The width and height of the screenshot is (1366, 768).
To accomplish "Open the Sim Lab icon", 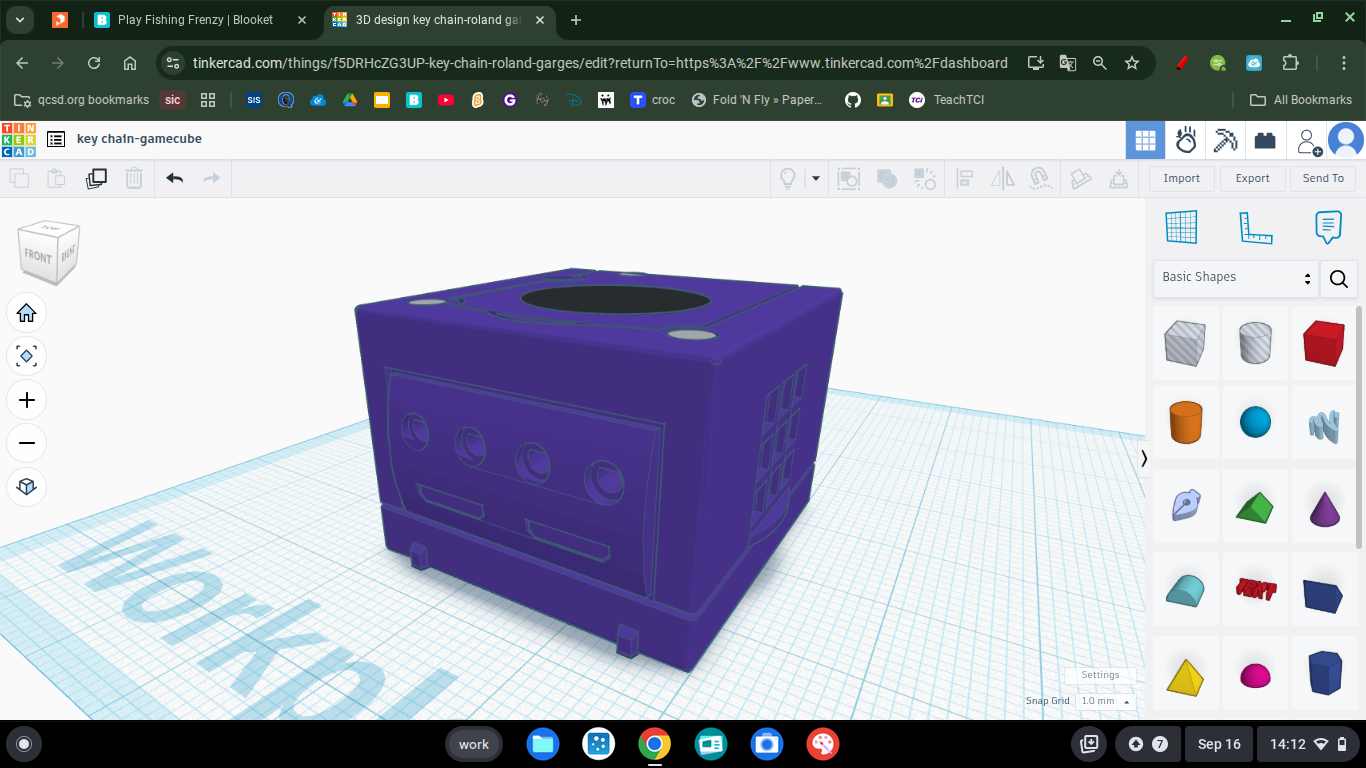I will coord(1186,140).
